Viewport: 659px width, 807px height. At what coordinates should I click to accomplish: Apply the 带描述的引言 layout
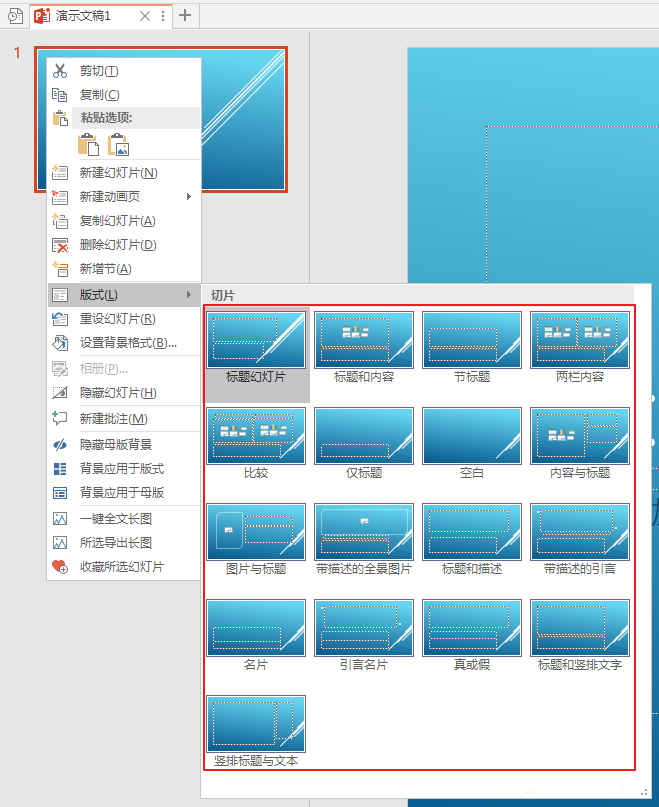point(580,540)
